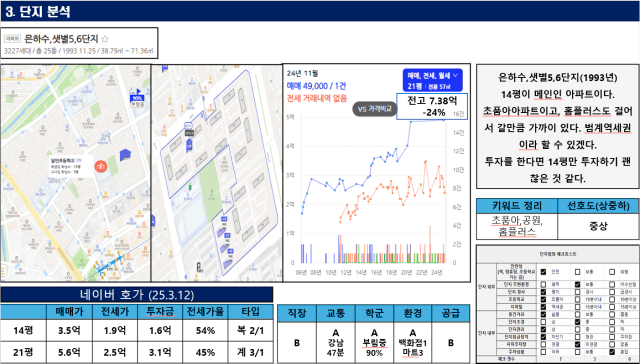Viewport: 640px width, 364px height.
Task: Click the 계 3/1 cell
Action: point(251,352)
